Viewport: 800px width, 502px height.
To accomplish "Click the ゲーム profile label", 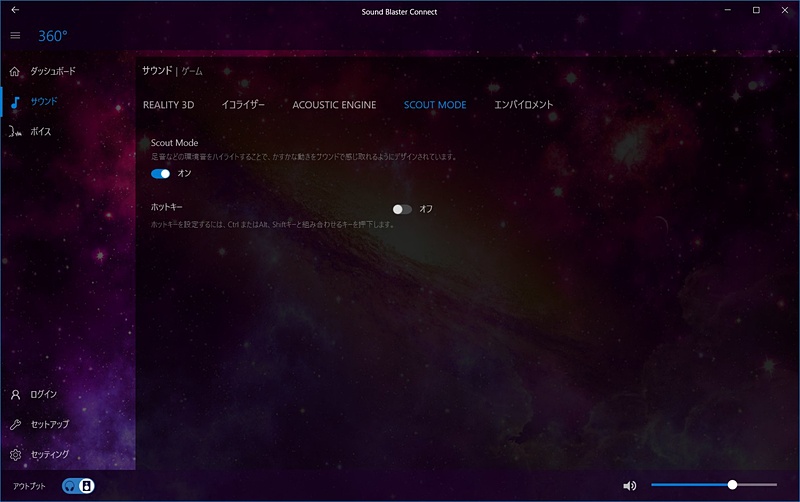I will pyautogui.click(x=192, y=71).
